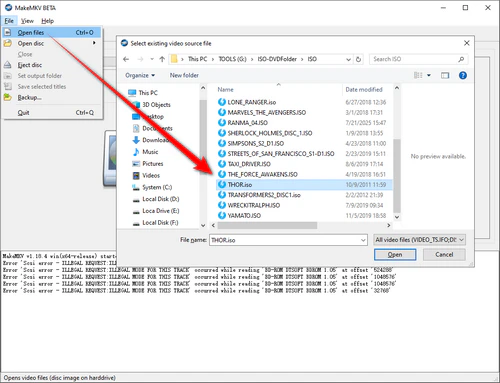Change view with the view icon
Screen dimensions: 500x383
pos(418,75)
